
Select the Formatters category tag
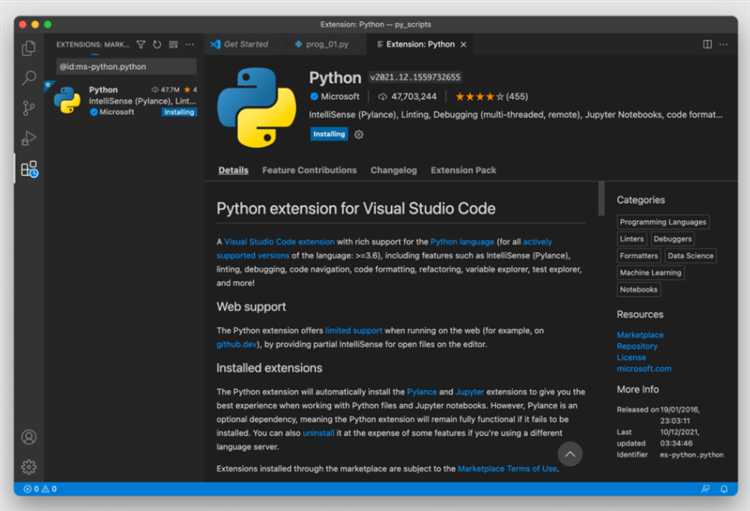point(639,256)
